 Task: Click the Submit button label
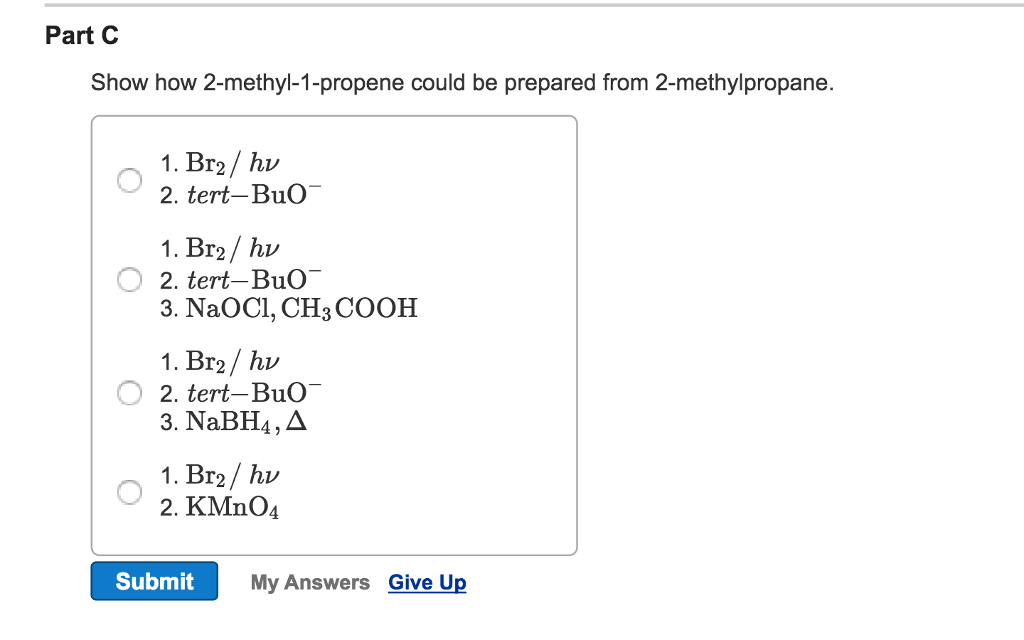tap(154, 581)
